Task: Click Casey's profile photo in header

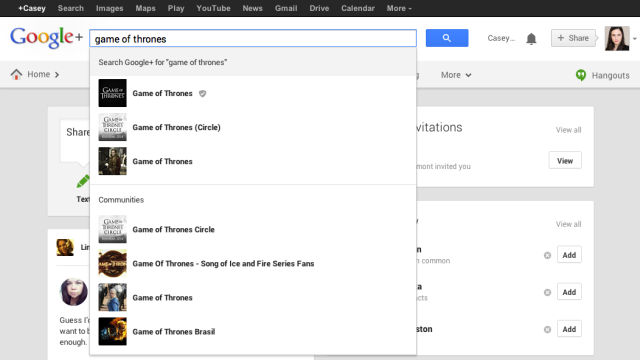Action: [x=617, y=38]
